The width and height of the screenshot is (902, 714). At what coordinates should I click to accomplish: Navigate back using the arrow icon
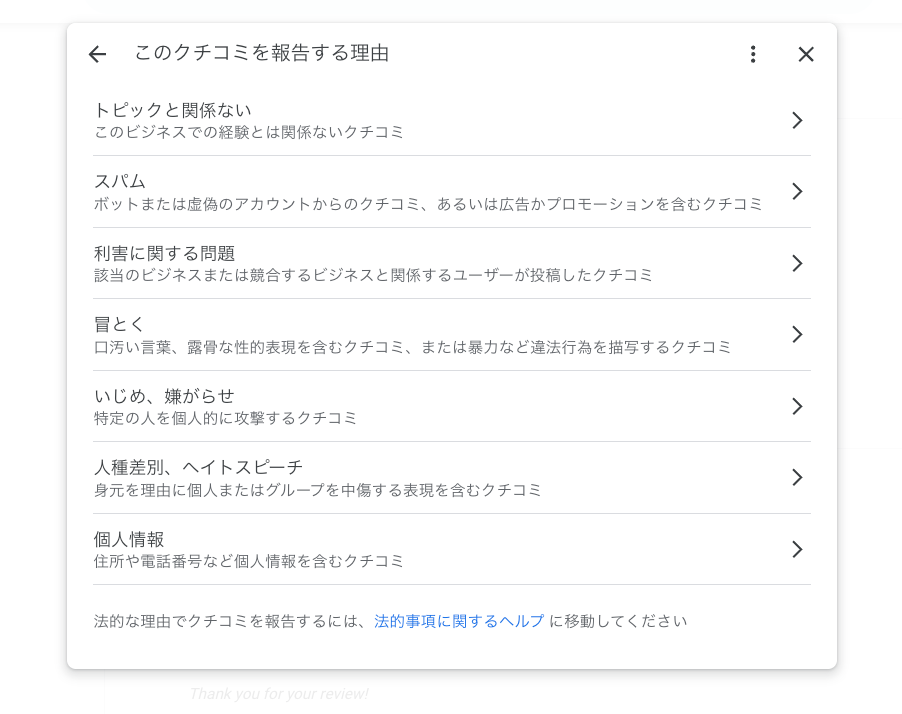coord(96,54)
